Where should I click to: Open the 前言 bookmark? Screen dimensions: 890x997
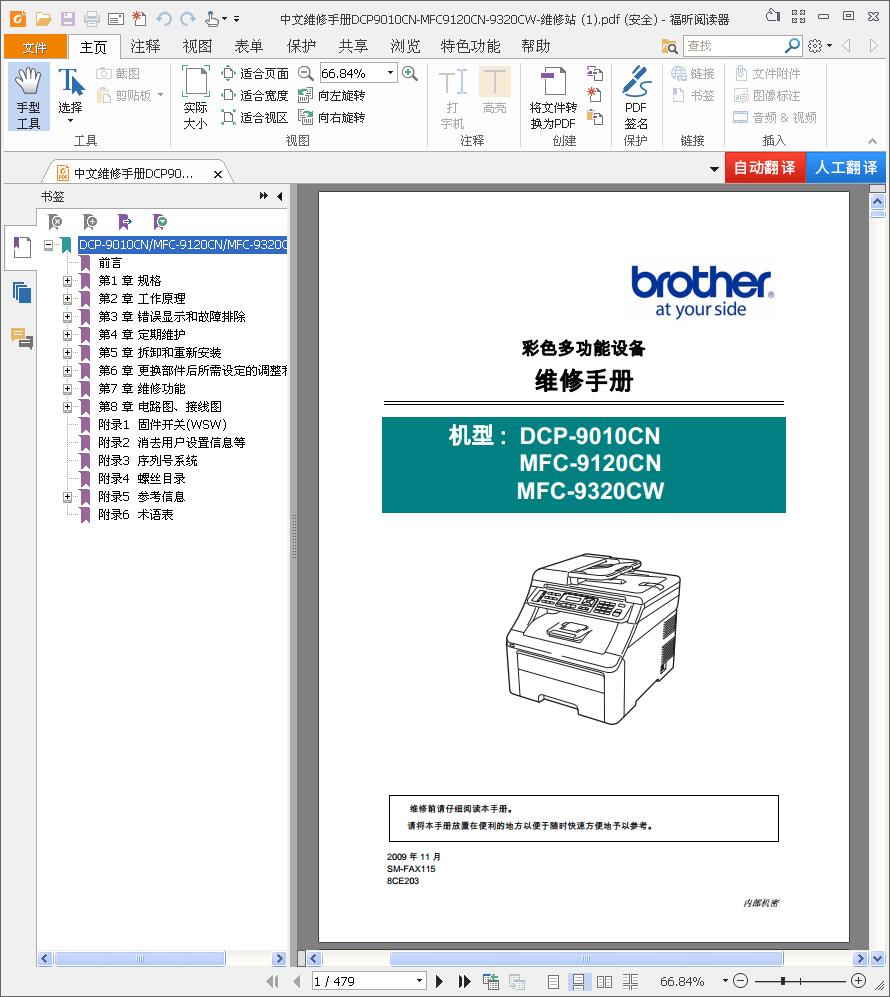(x=110, y=263)
